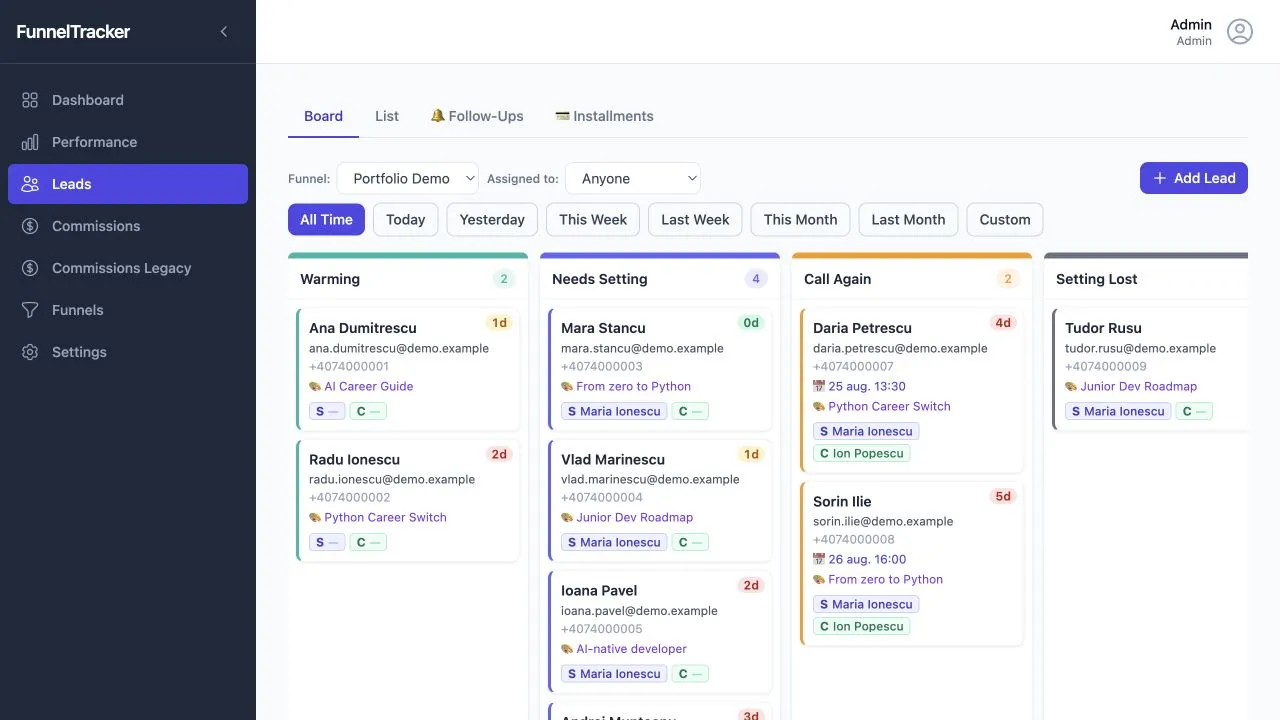Screen dimensions: 1280x720
Task: Click the 2d age badge on Radu Ionescu
Action: 498,454
